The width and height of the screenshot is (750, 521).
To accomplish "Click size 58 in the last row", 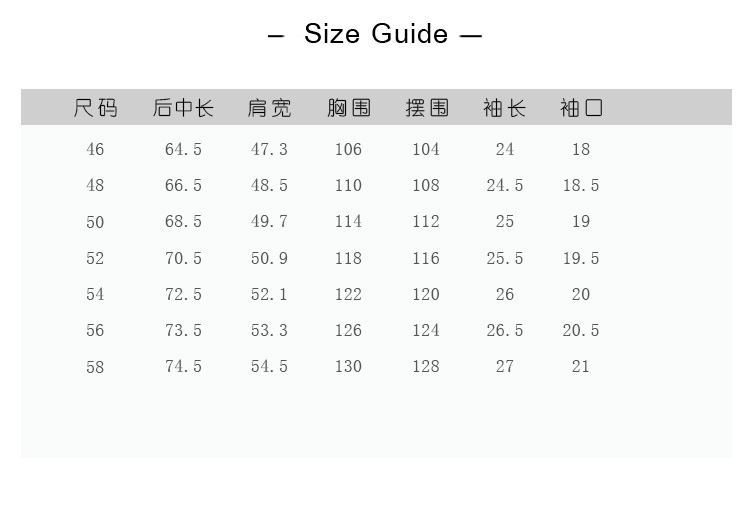I will [x=95, y=367].
